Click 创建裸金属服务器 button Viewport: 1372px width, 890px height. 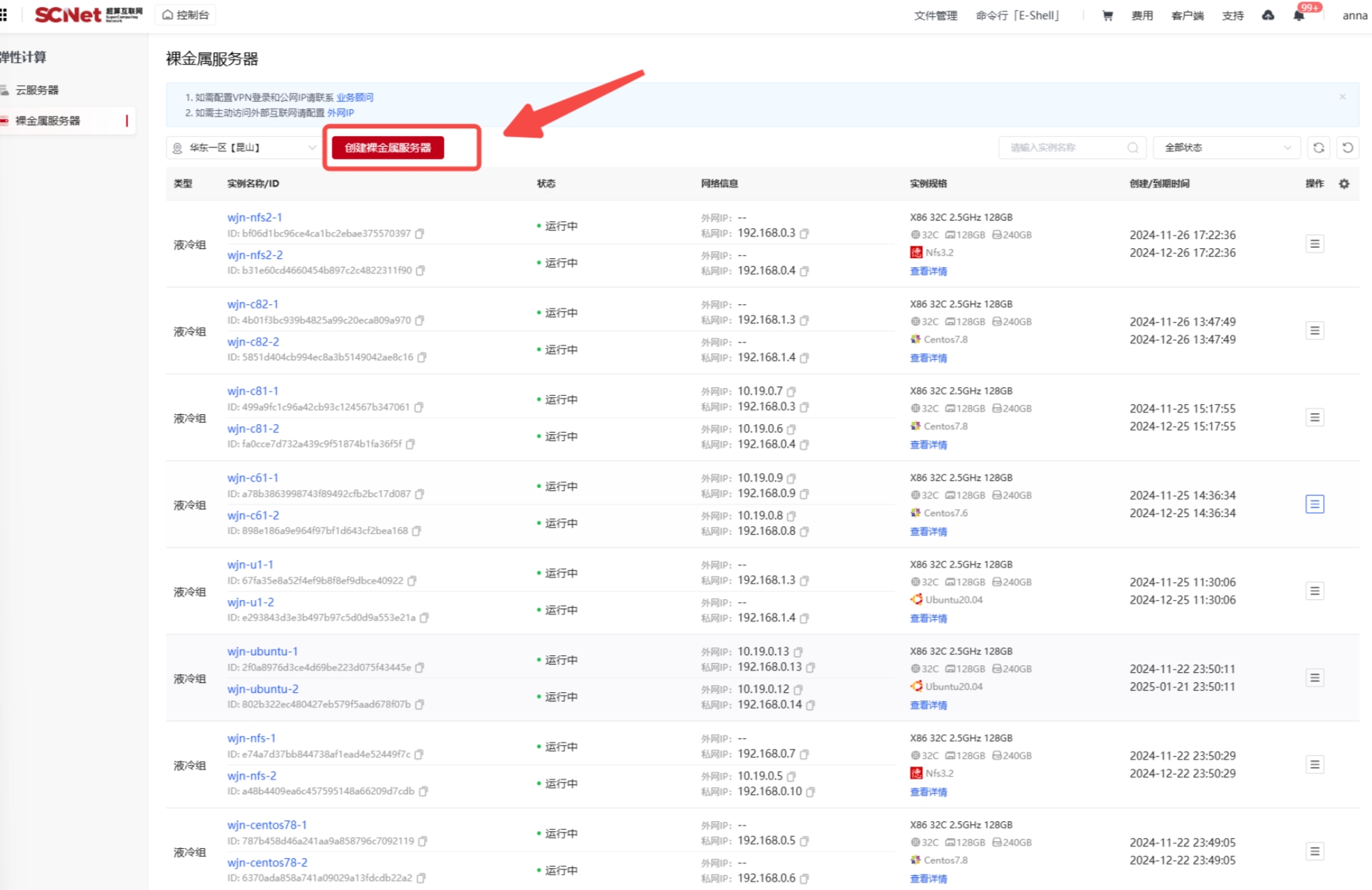[x=388, y=148]
